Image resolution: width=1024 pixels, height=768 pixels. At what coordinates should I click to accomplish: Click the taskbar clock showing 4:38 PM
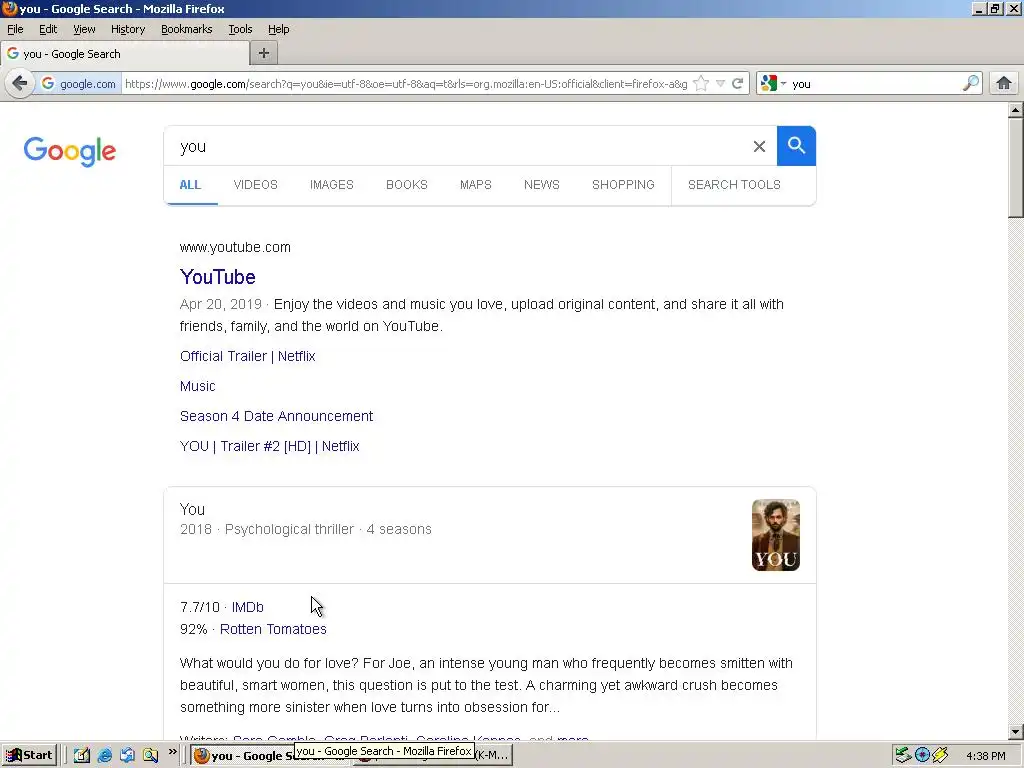(x=985, y=756)
